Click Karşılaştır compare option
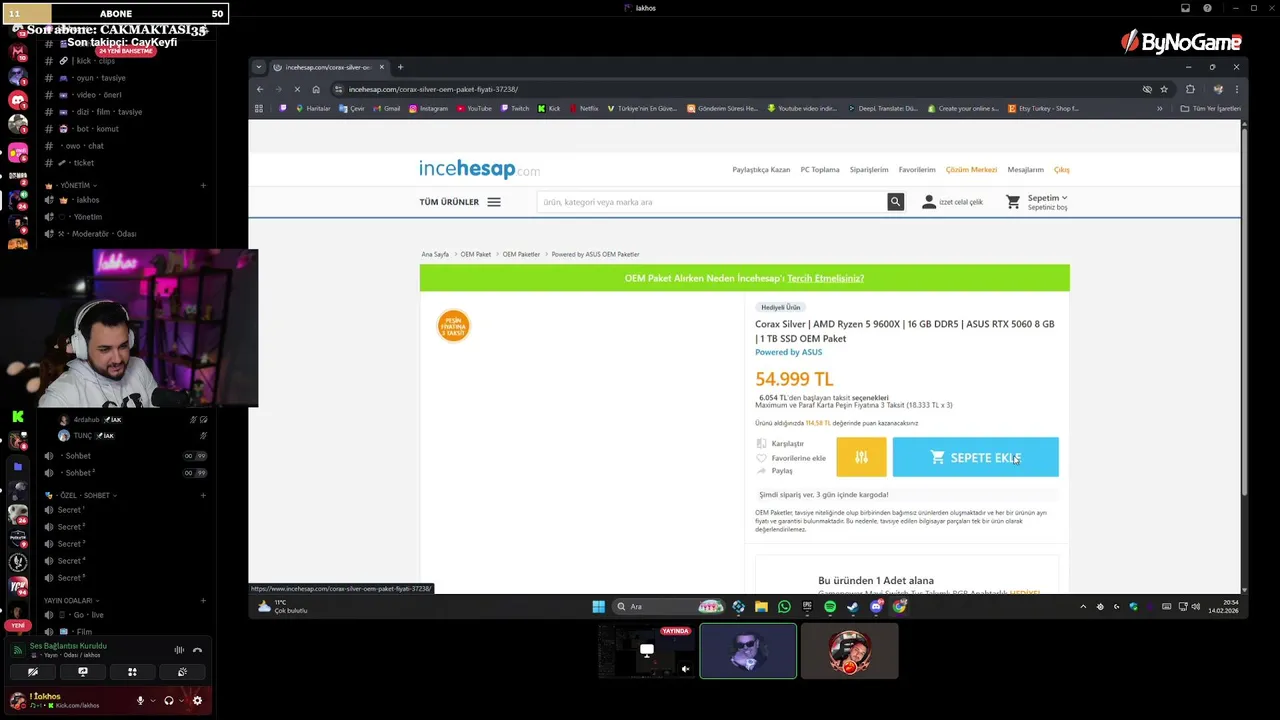 pyautogui.click(x=780, y=444)
